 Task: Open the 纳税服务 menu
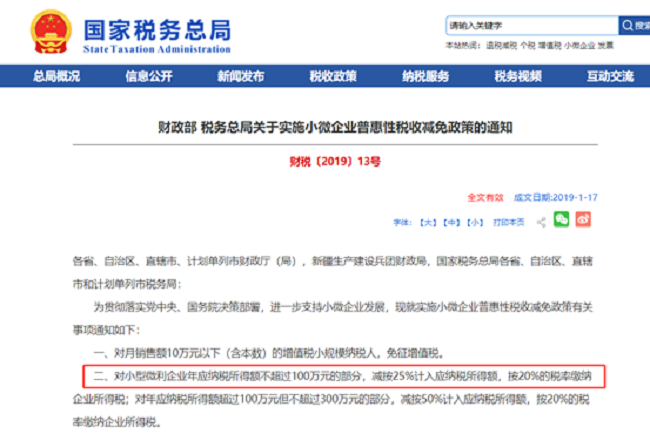coord(425,76)
